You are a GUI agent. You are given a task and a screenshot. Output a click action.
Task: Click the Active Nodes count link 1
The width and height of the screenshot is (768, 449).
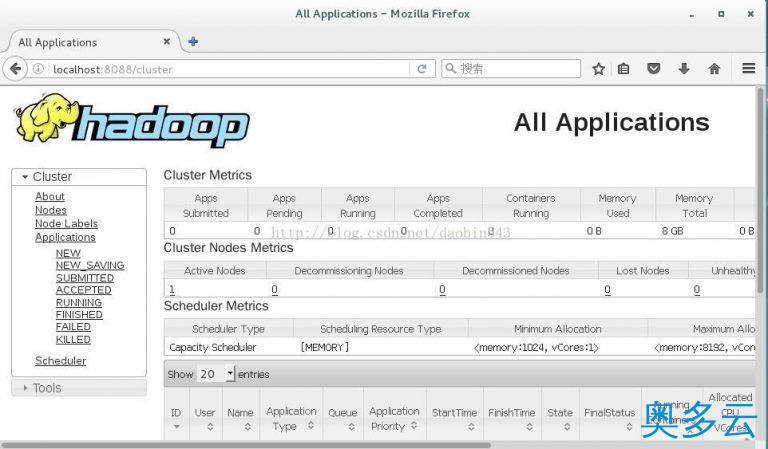(172, 290)
